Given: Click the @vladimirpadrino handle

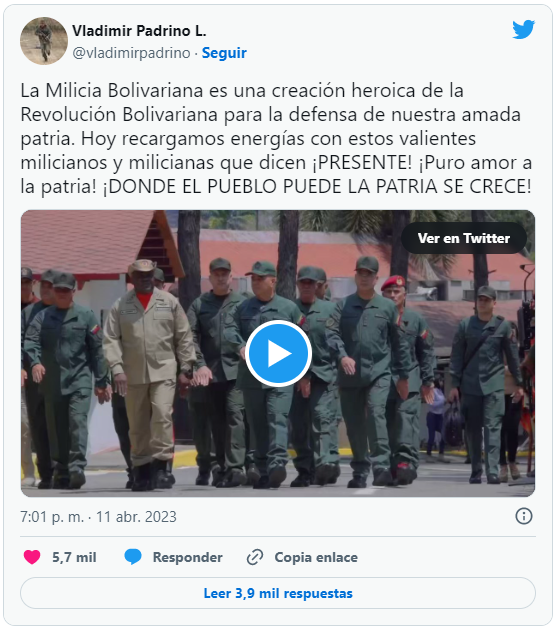Looking at the screenshot, I should point(131,53).
